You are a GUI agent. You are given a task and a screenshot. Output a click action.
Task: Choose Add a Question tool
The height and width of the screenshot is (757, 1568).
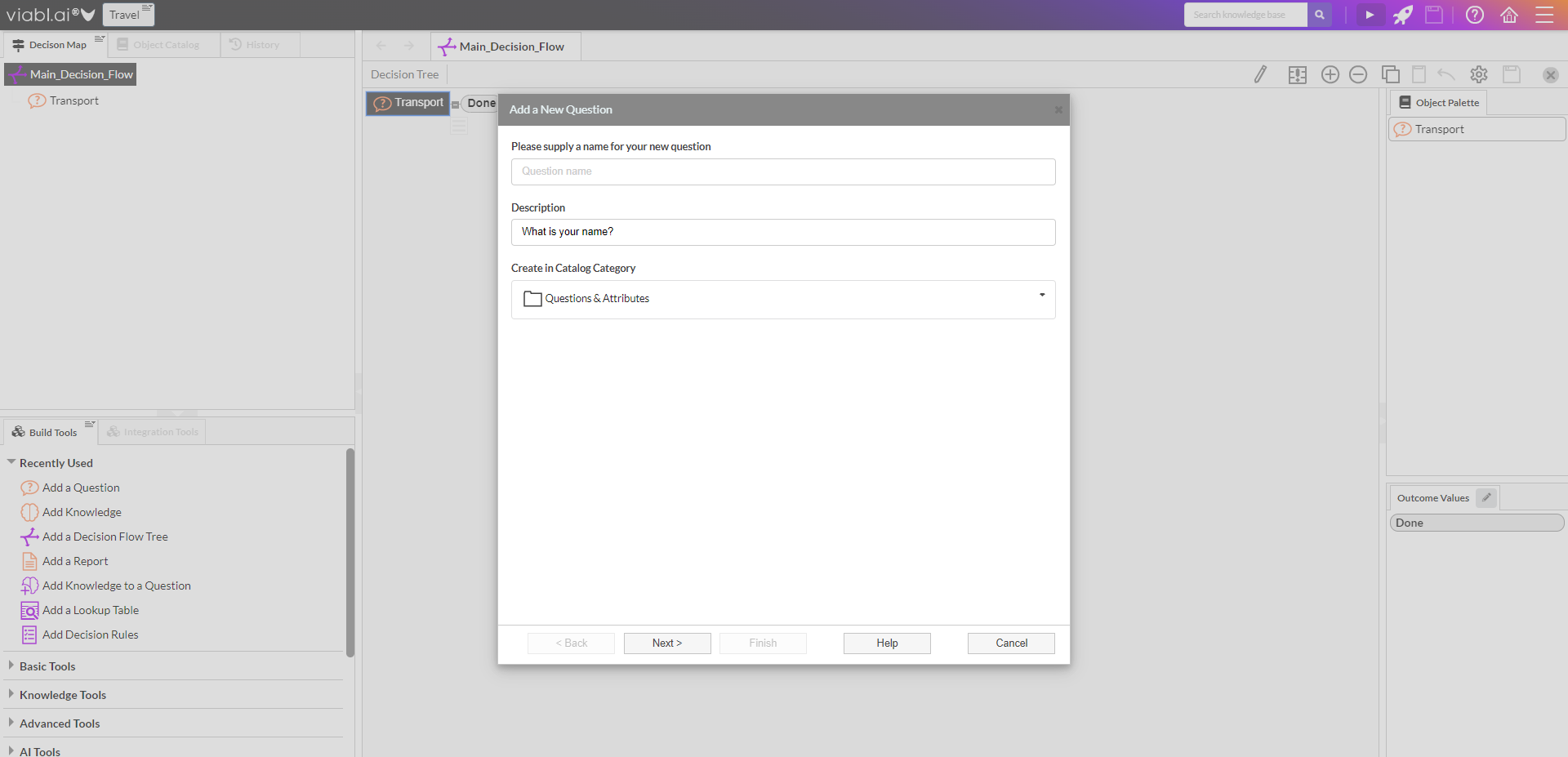point(70,488)
